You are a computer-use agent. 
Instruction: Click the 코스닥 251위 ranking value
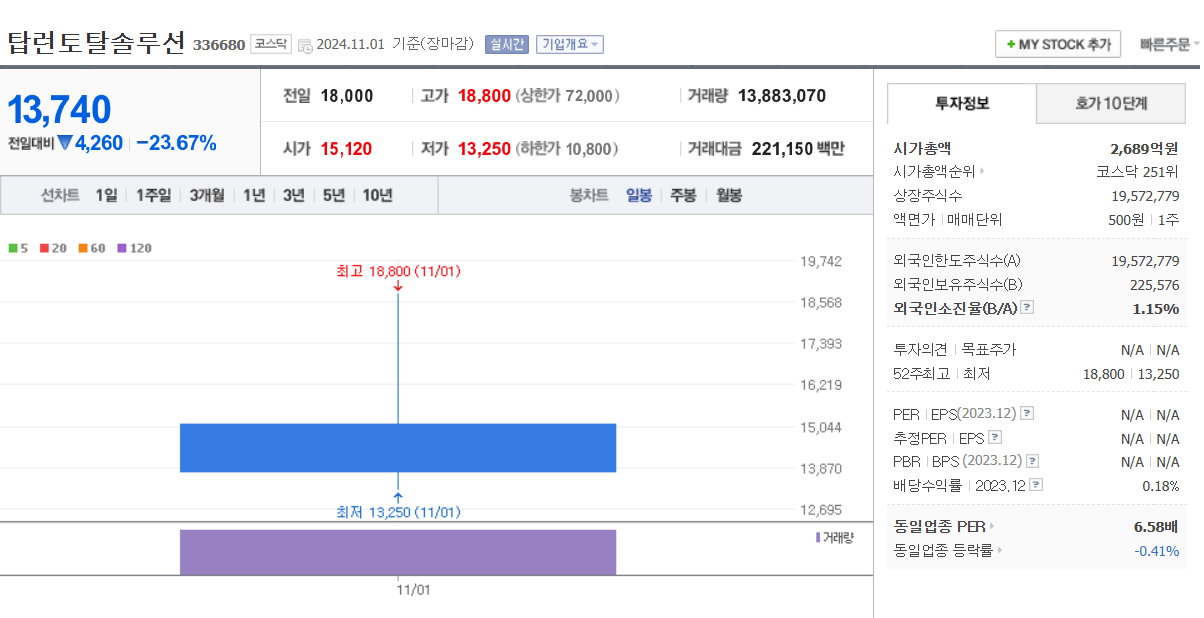pos(1137,171)
